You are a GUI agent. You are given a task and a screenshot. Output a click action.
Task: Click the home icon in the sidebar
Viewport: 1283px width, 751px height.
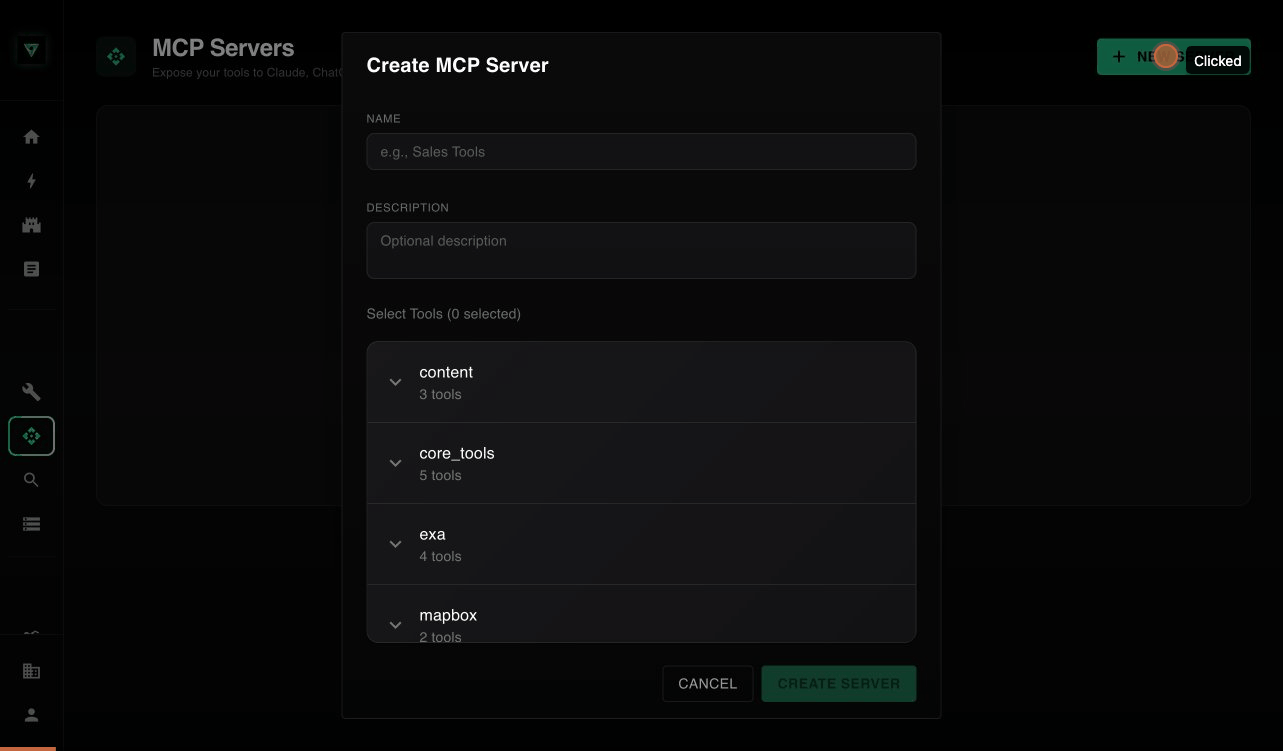click(x=31, y=137)
